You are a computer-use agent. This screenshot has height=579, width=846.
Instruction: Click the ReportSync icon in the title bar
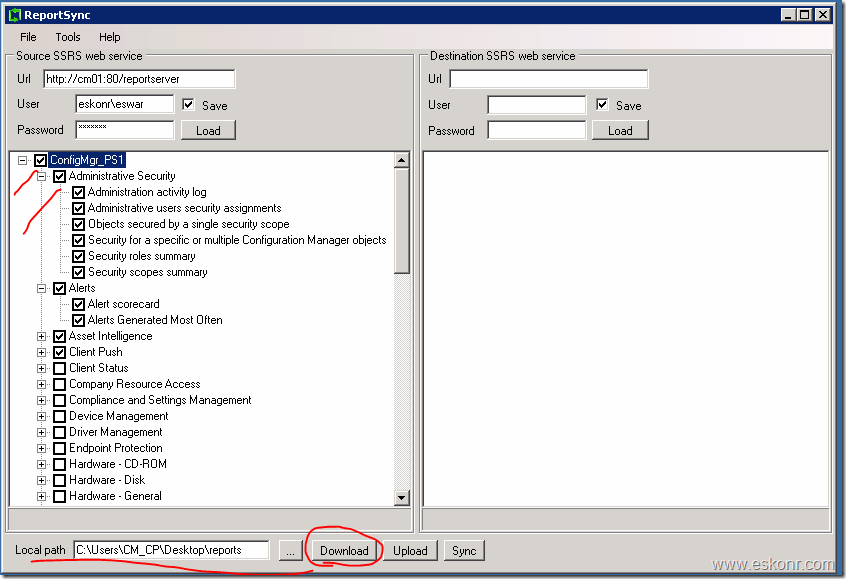(x=14, y=14)
